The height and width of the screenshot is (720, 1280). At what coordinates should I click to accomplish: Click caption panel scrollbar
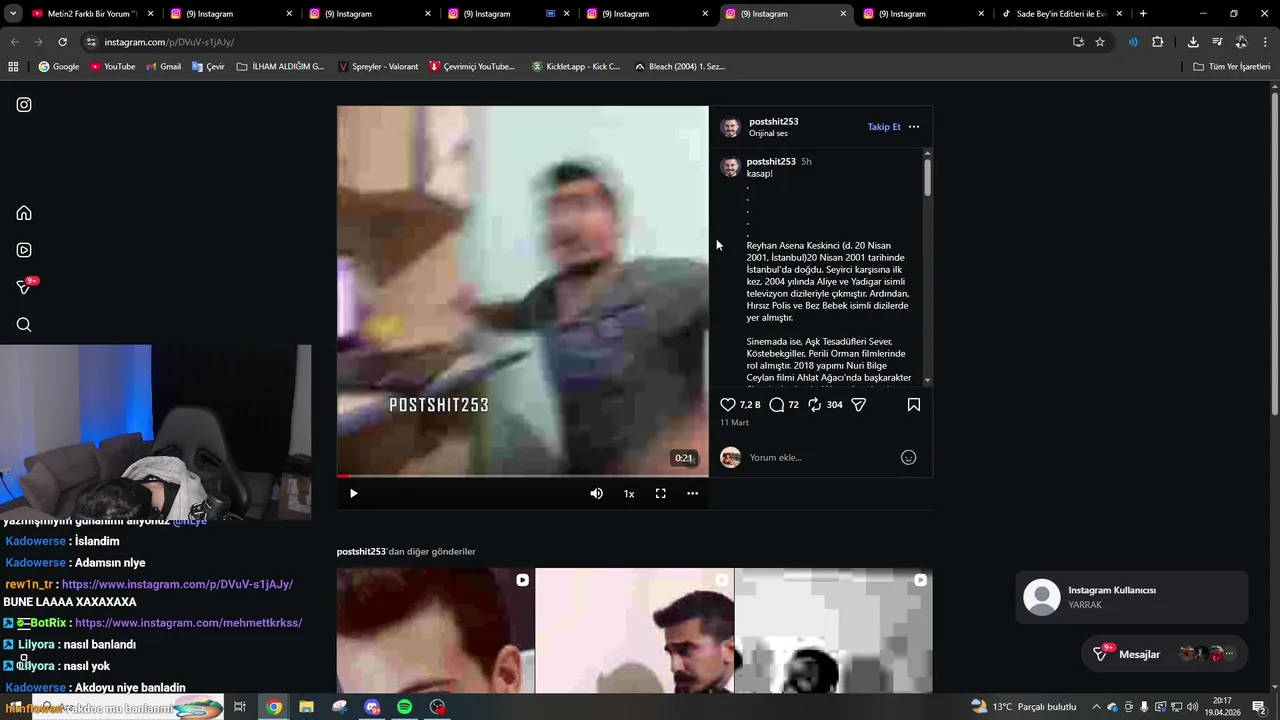(x=927, y=177)
